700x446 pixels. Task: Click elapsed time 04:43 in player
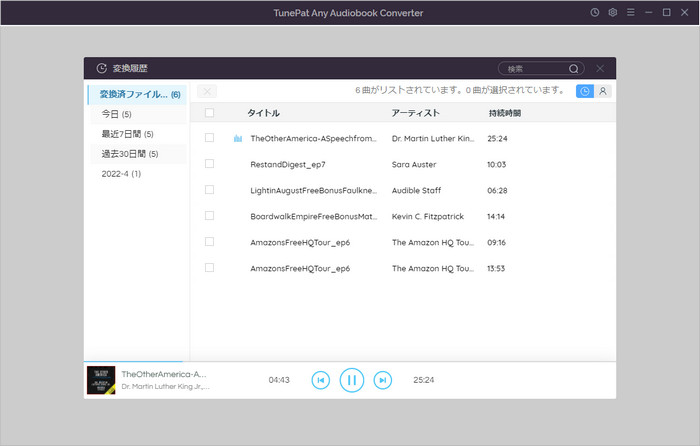pos(279,380)
